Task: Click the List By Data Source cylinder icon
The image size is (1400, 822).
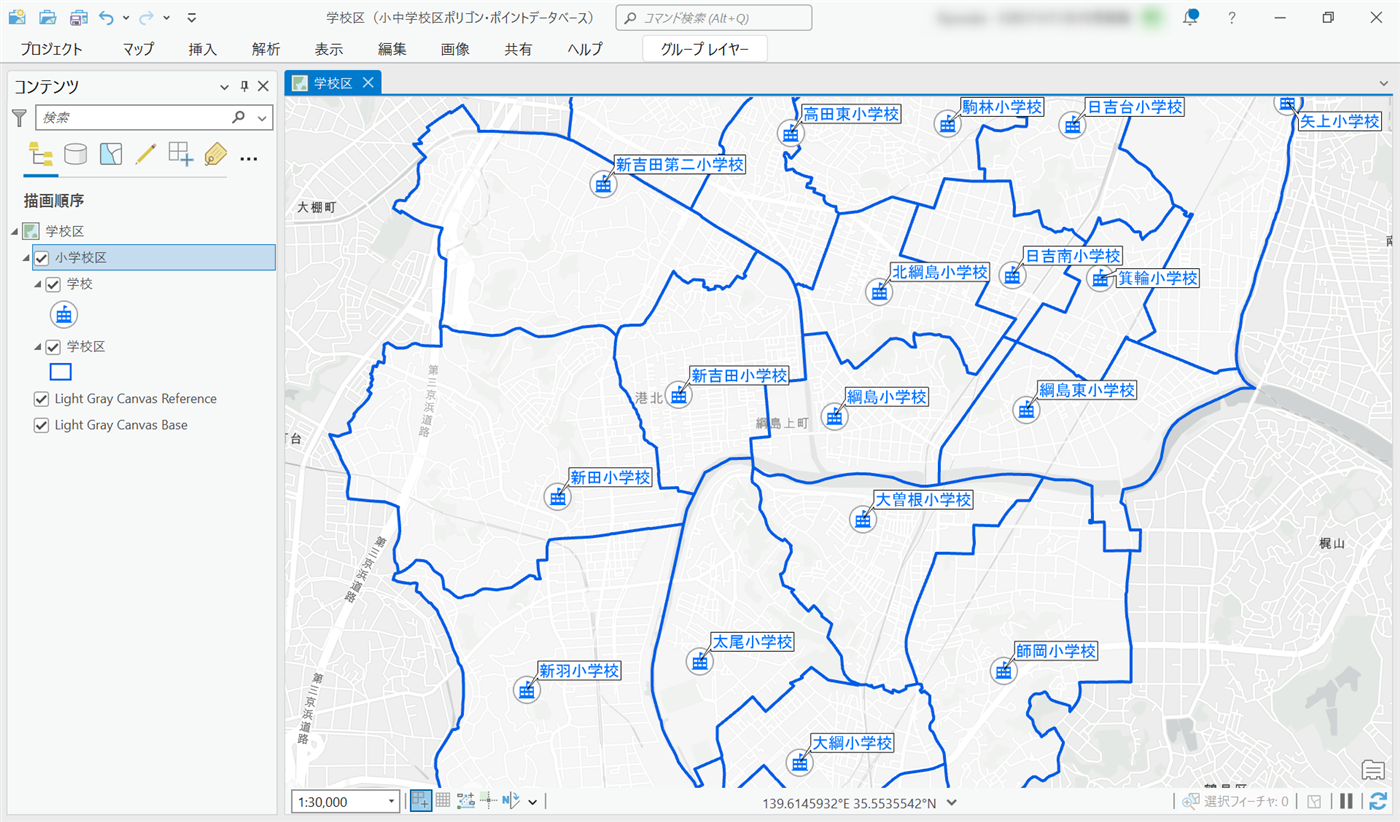Action: coord(75,154)
